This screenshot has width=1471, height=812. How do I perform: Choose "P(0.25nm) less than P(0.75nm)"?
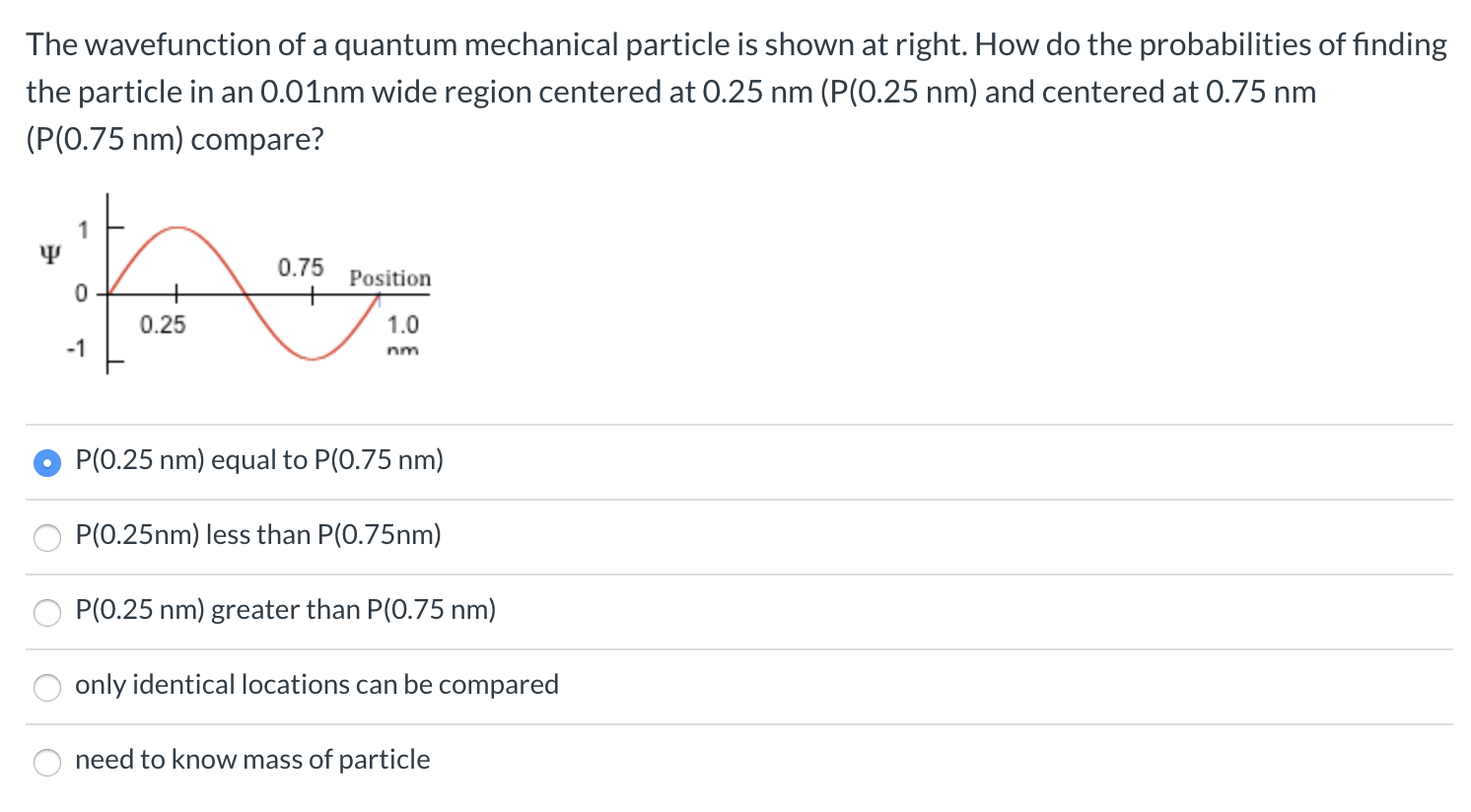click(46, 538)
